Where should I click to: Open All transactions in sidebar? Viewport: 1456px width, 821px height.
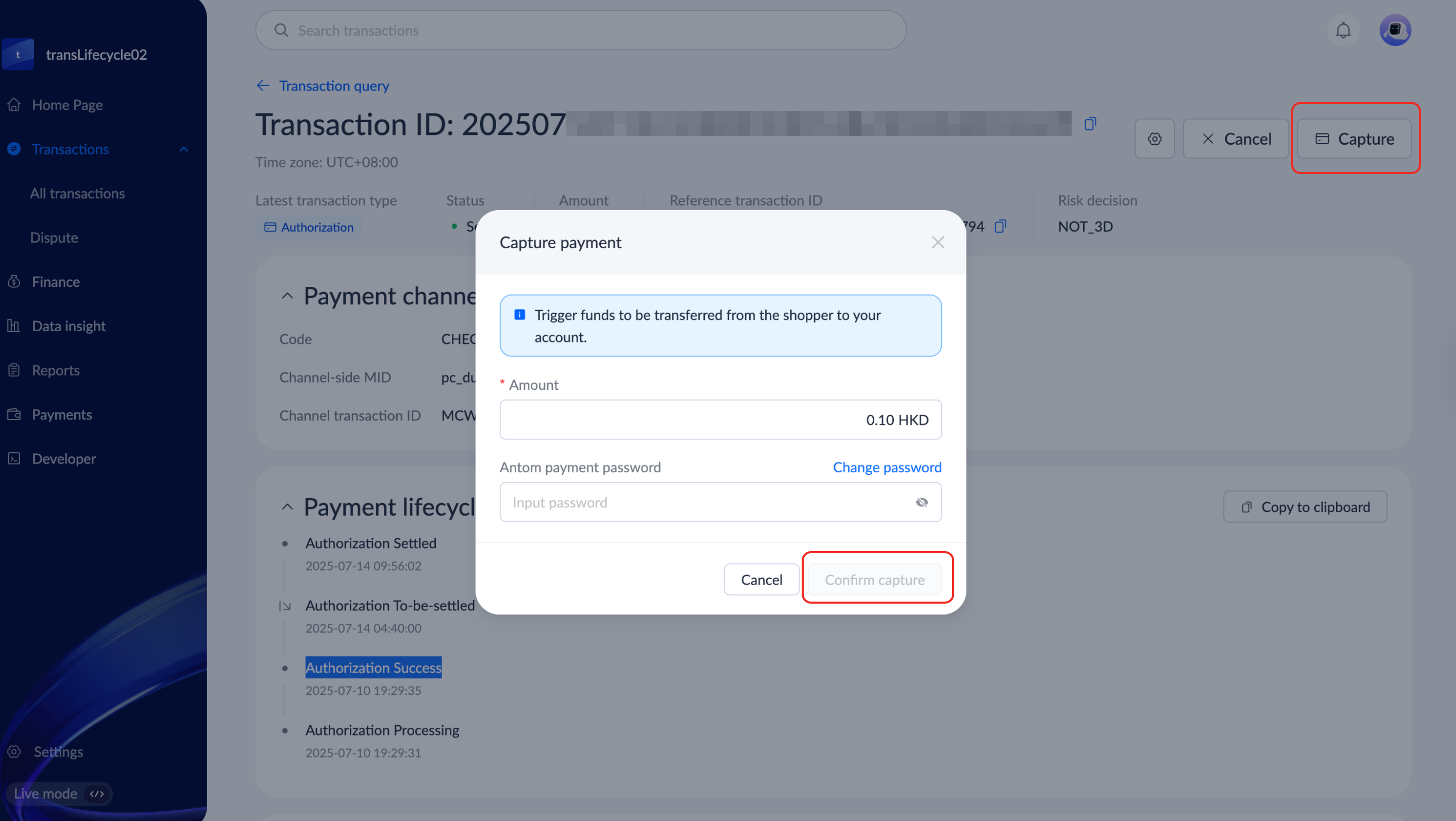[x=77, y=193]
